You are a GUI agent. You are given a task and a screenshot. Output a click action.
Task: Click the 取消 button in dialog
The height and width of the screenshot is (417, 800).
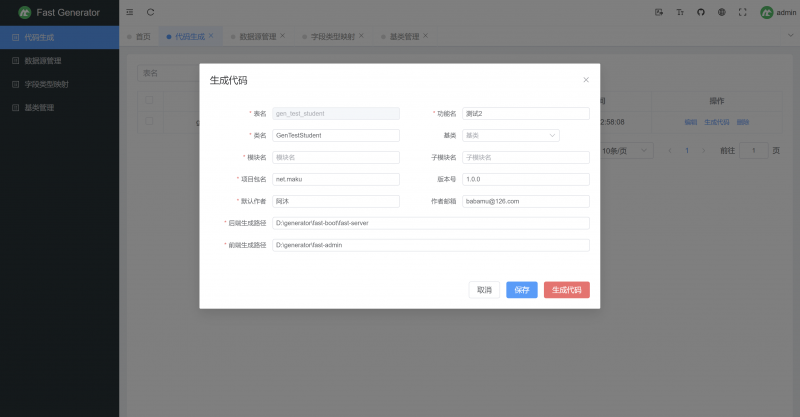point(484,290)
